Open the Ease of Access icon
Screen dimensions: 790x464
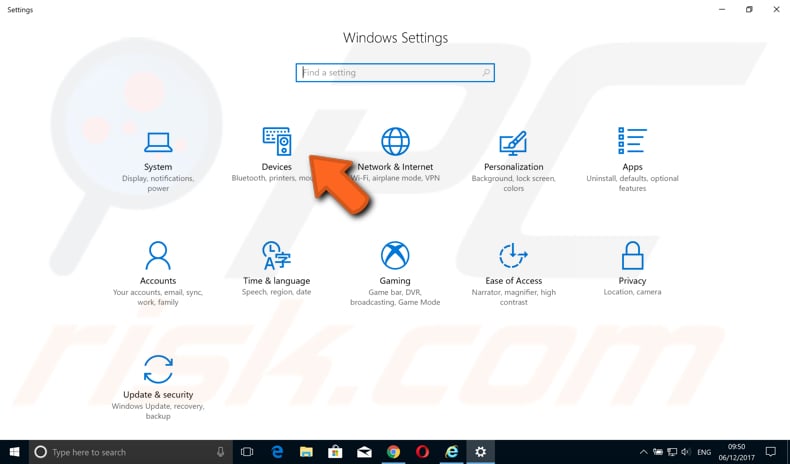513,255
